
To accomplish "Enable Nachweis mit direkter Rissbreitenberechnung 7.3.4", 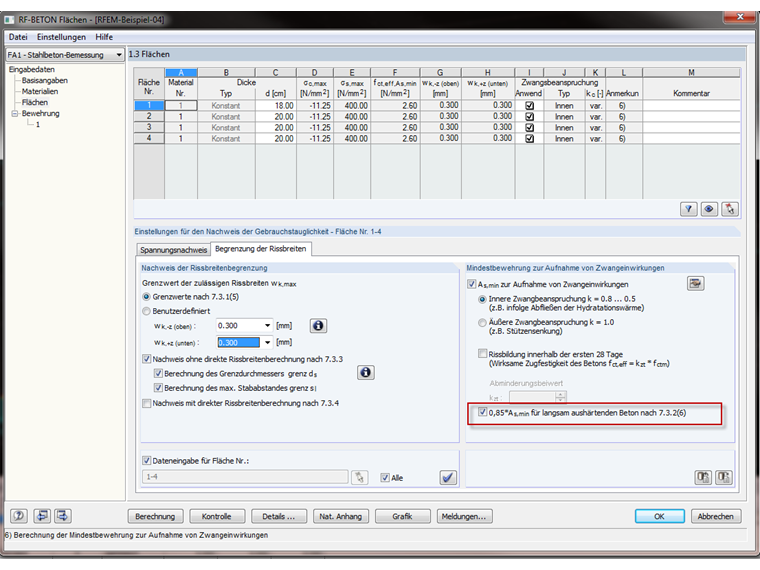I will point(146,403).
